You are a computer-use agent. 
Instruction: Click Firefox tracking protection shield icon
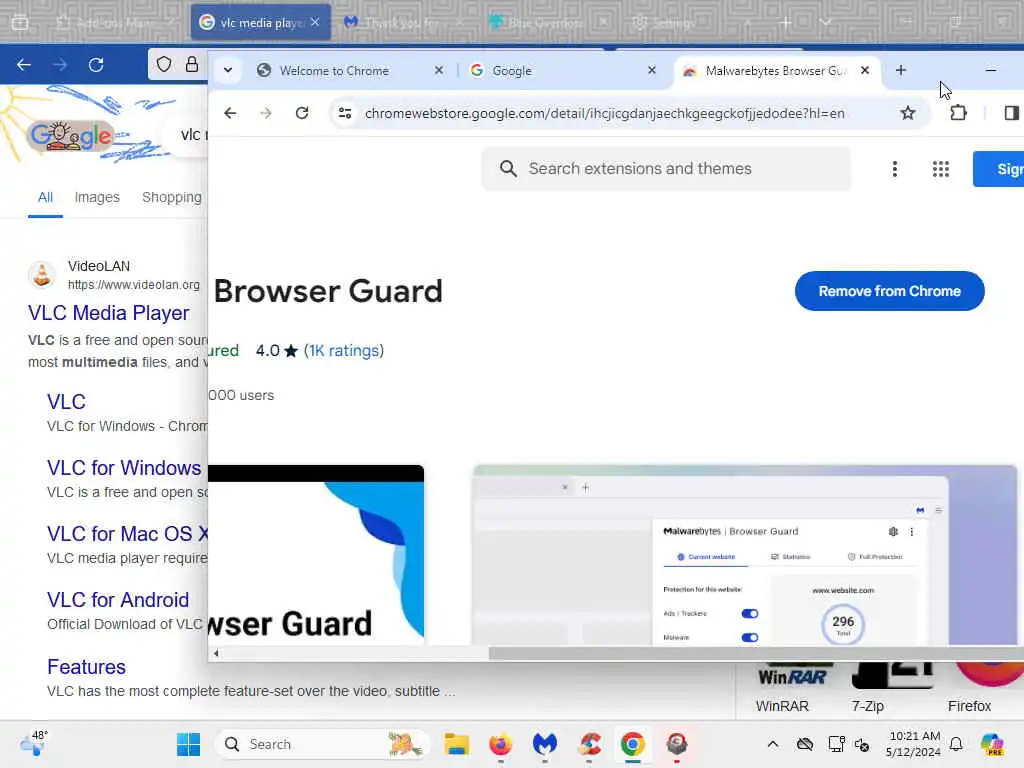pos(164,64)
